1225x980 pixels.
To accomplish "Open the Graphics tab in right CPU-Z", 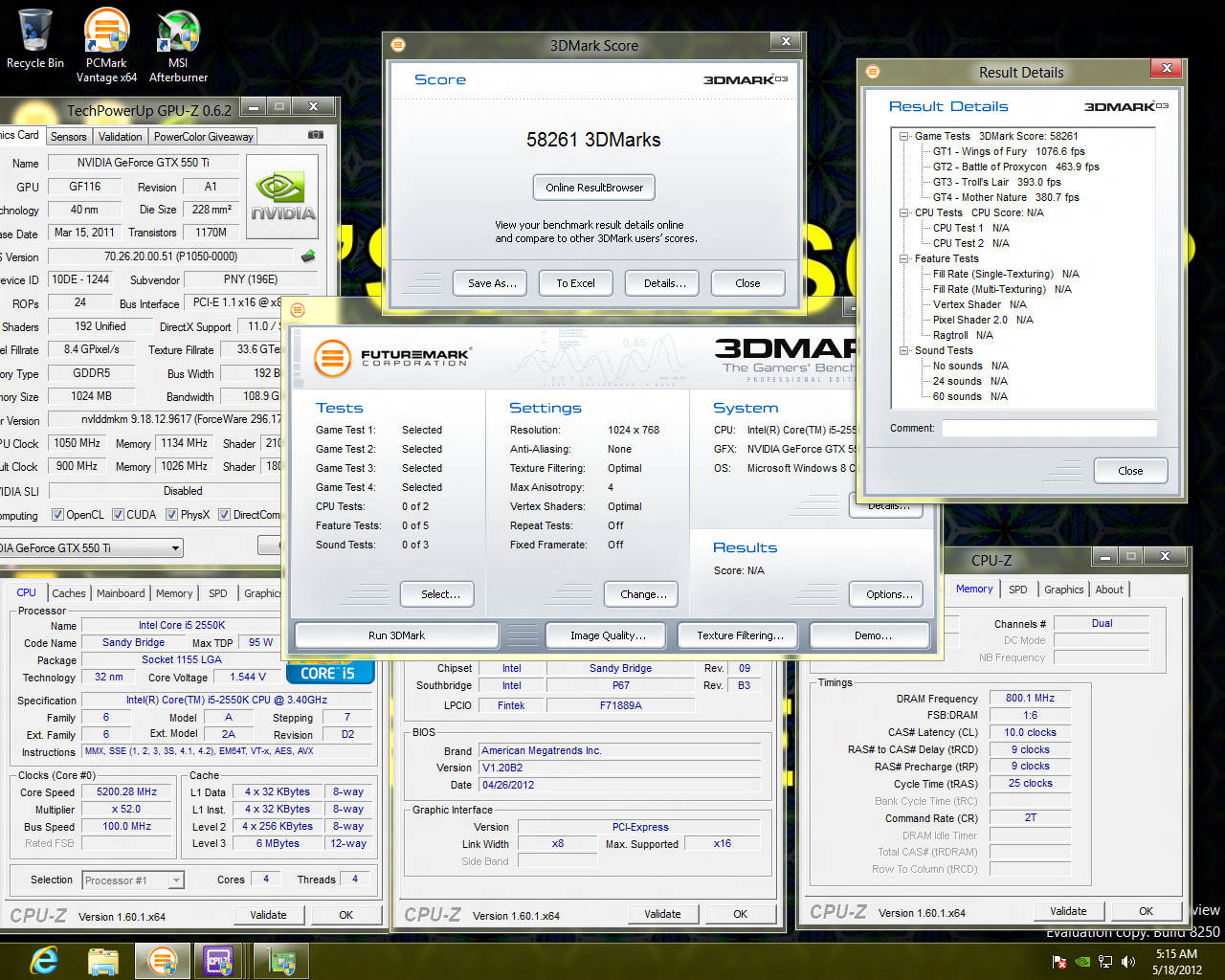I will (1064, 590).
